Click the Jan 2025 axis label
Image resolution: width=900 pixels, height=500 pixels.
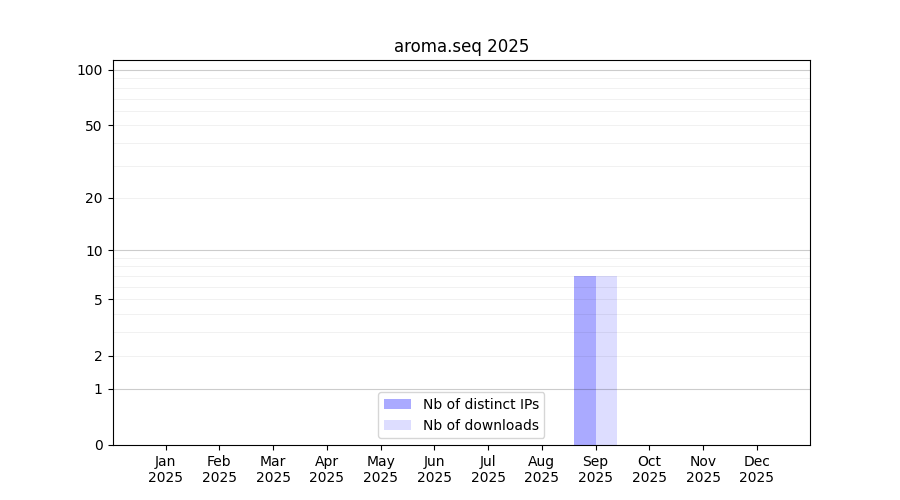click(165, 469)
